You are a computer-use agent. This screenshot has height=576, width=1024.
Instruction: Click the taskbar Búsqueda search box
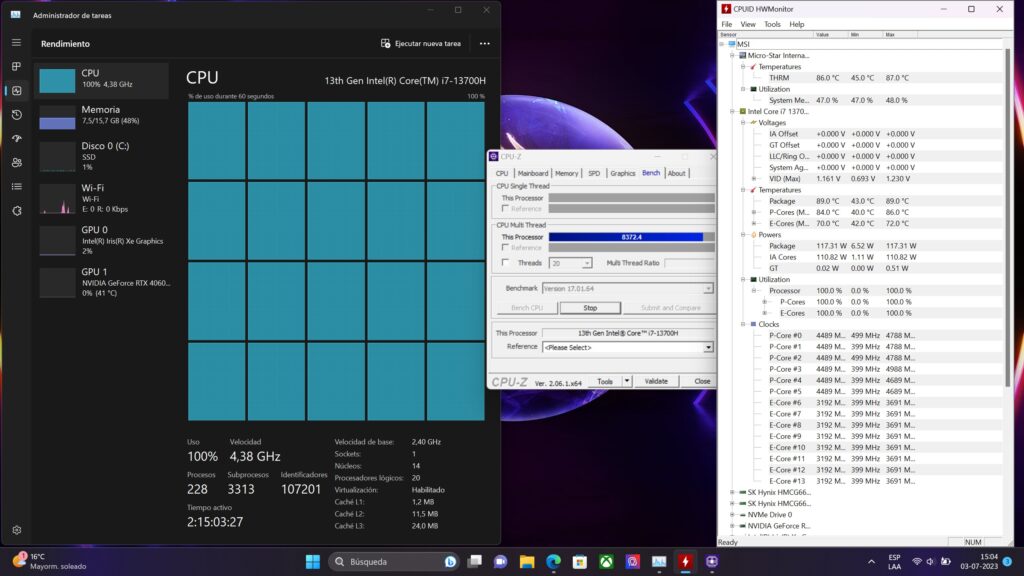[x=394, y=562]
